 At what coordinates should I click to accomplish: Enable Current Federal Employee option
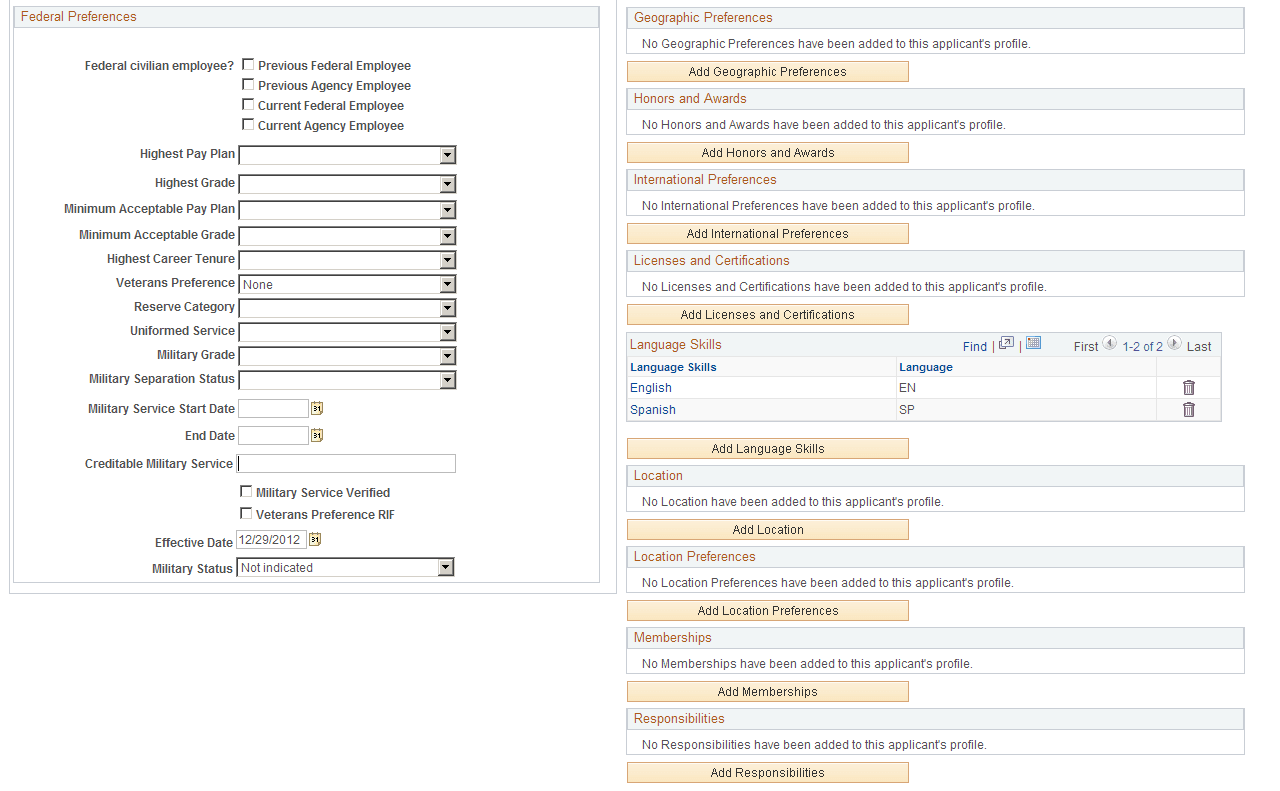click(248, 104)
